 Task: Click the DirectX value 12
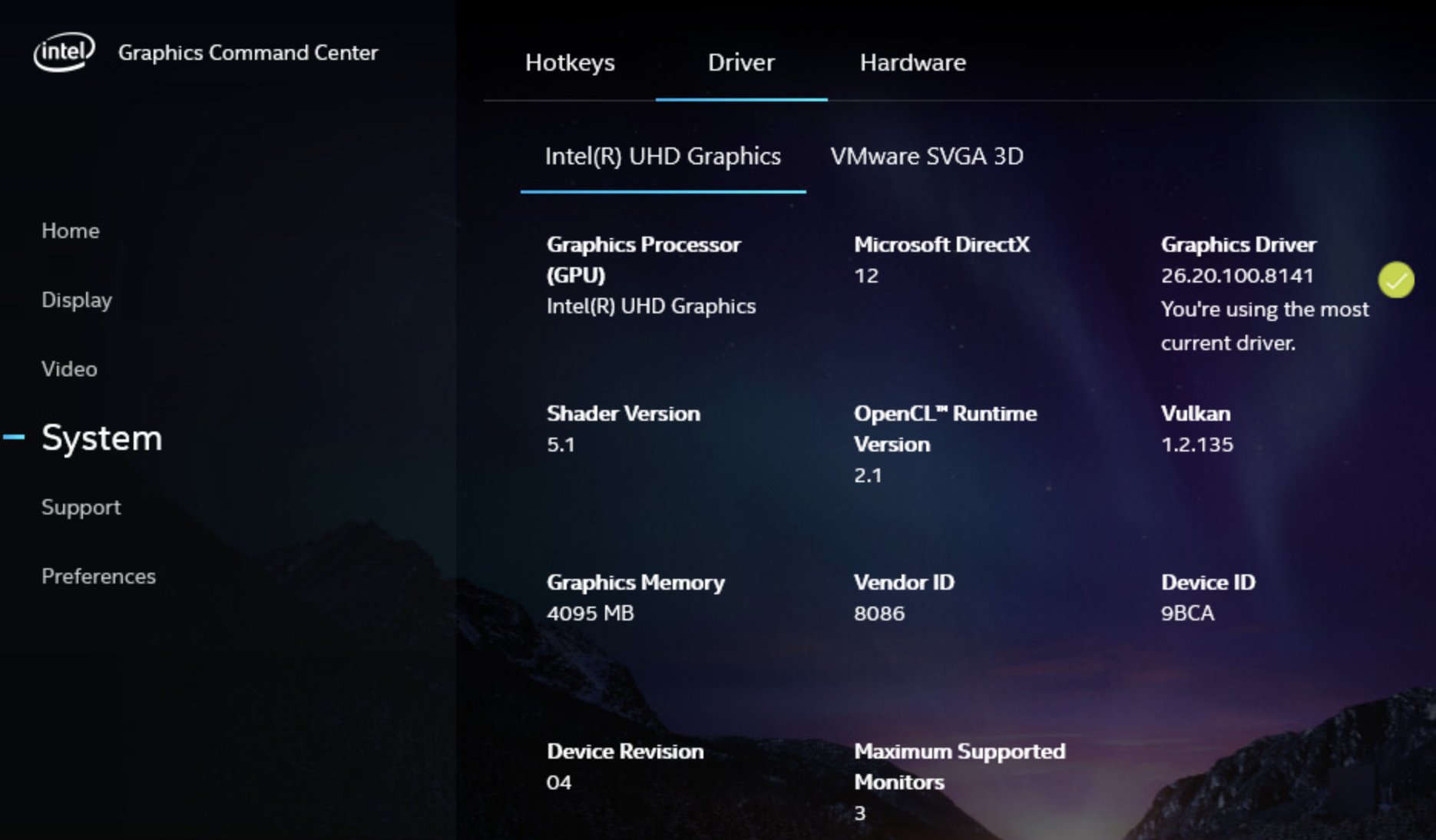866,276
